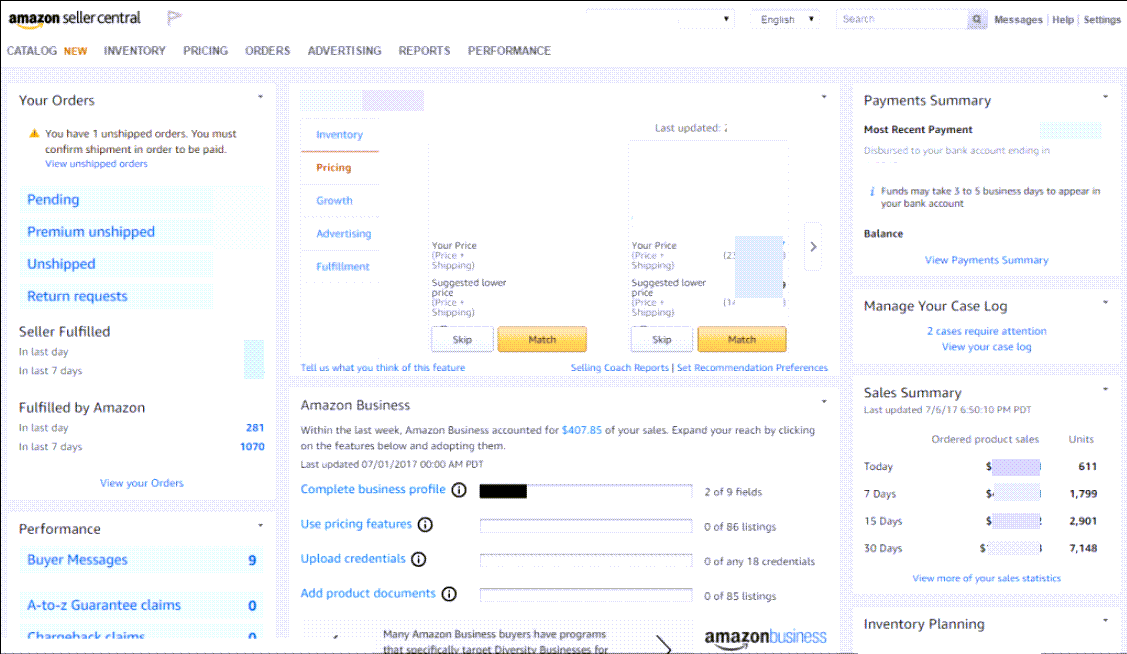The image size is (1127, 654).
Task: Collapse the Inventory Planning panel
Action: [1105, 621]
